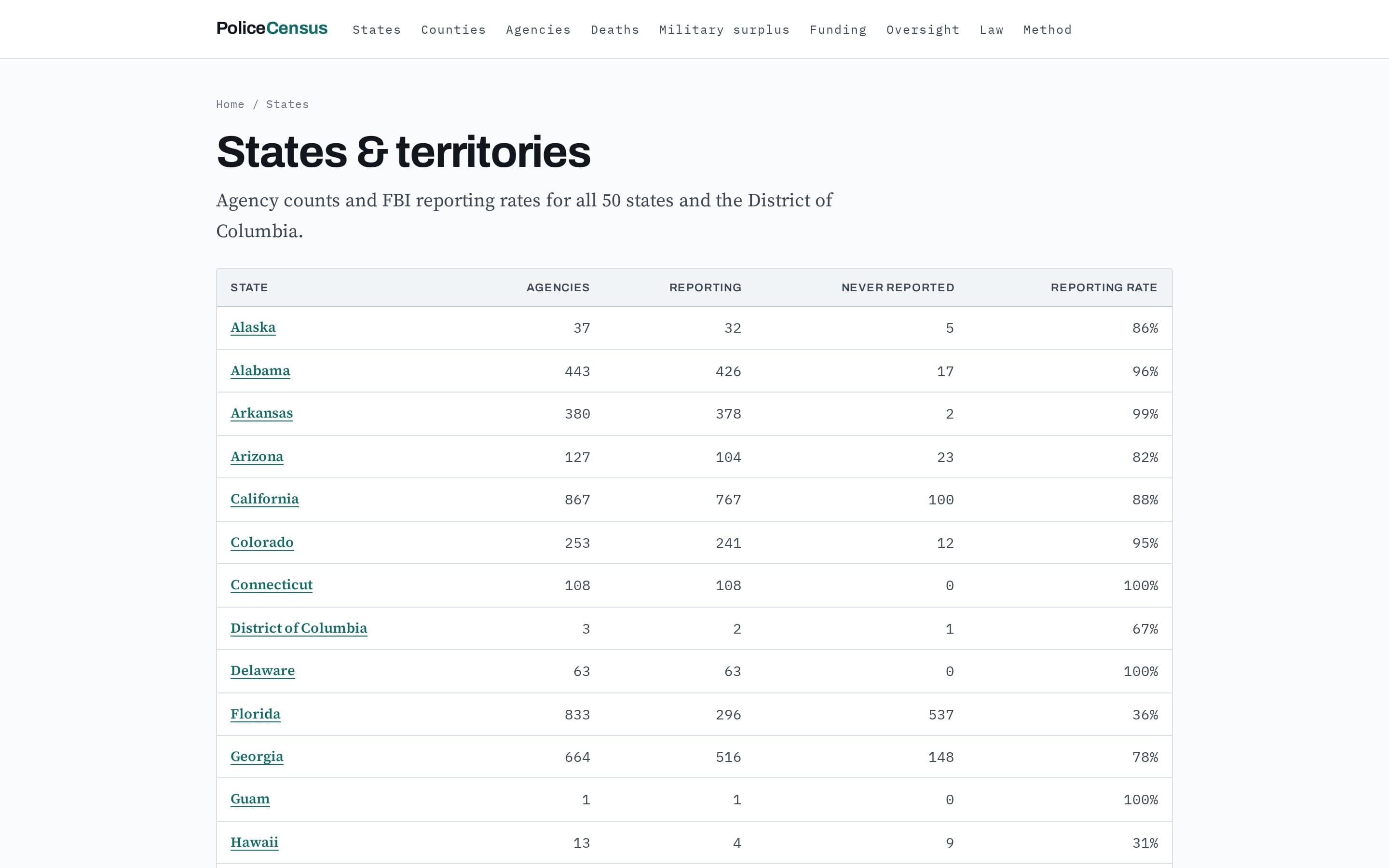This screenshot has width=1389, height=868.
Task: Click Colorado's reporting rate 95%
Action: coord(1145,543)
